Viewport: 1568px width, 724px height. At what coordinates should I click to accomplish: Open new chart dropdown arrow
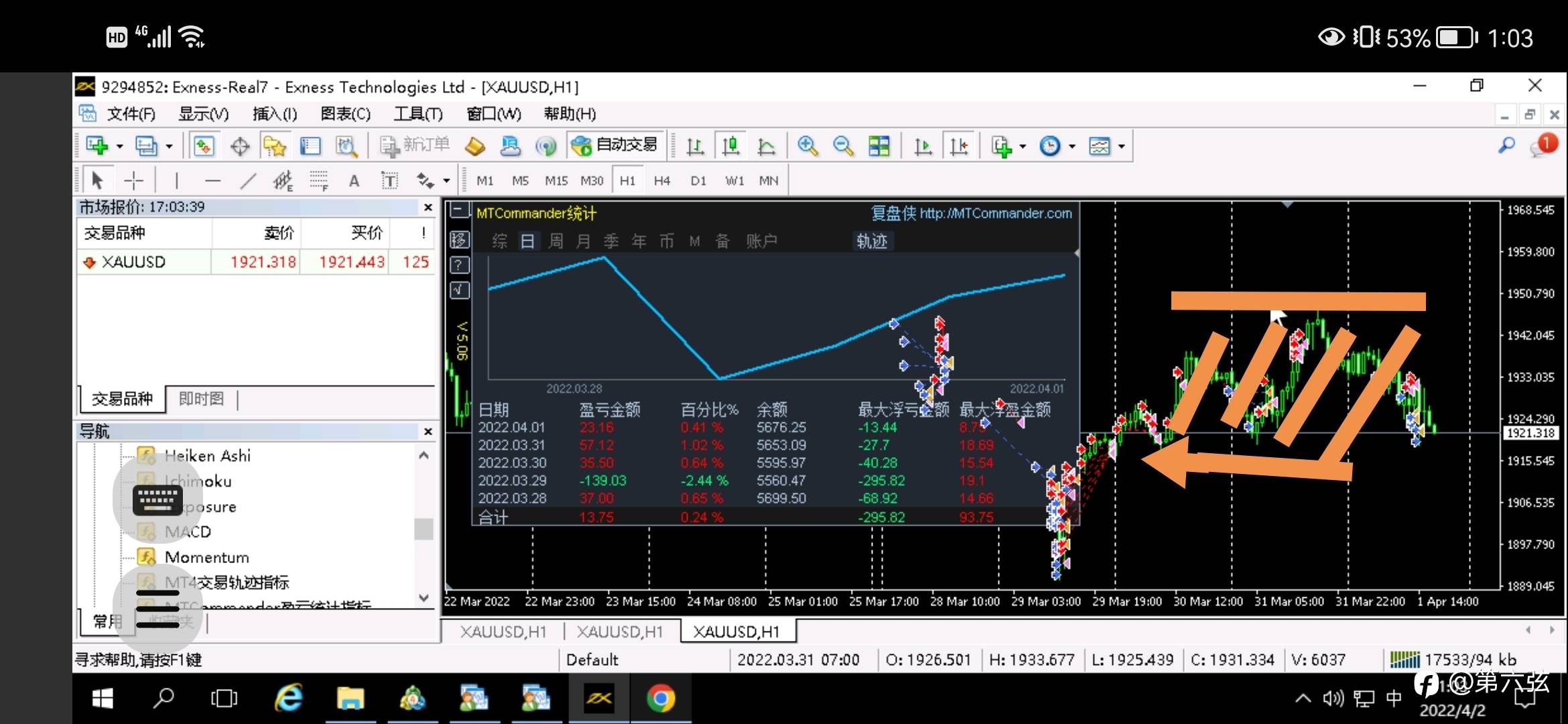pyautogui.click(x=120, y=146)
